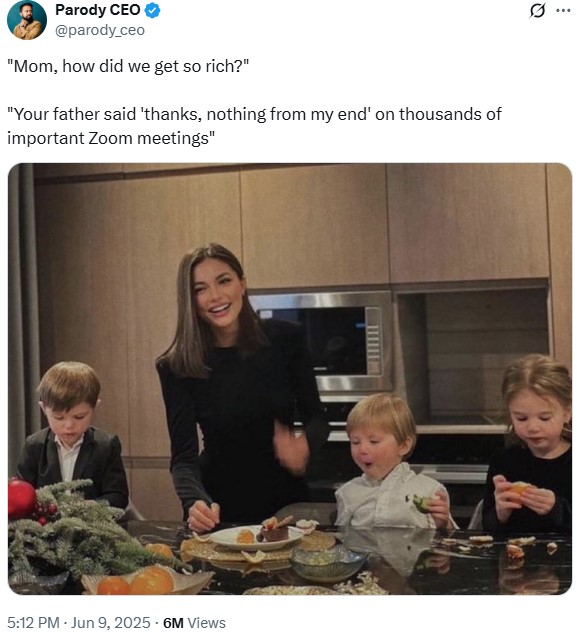Screen dimensions: 577x632
Task: Click the boy in dark blazer in photo
Action: (71, 433)
